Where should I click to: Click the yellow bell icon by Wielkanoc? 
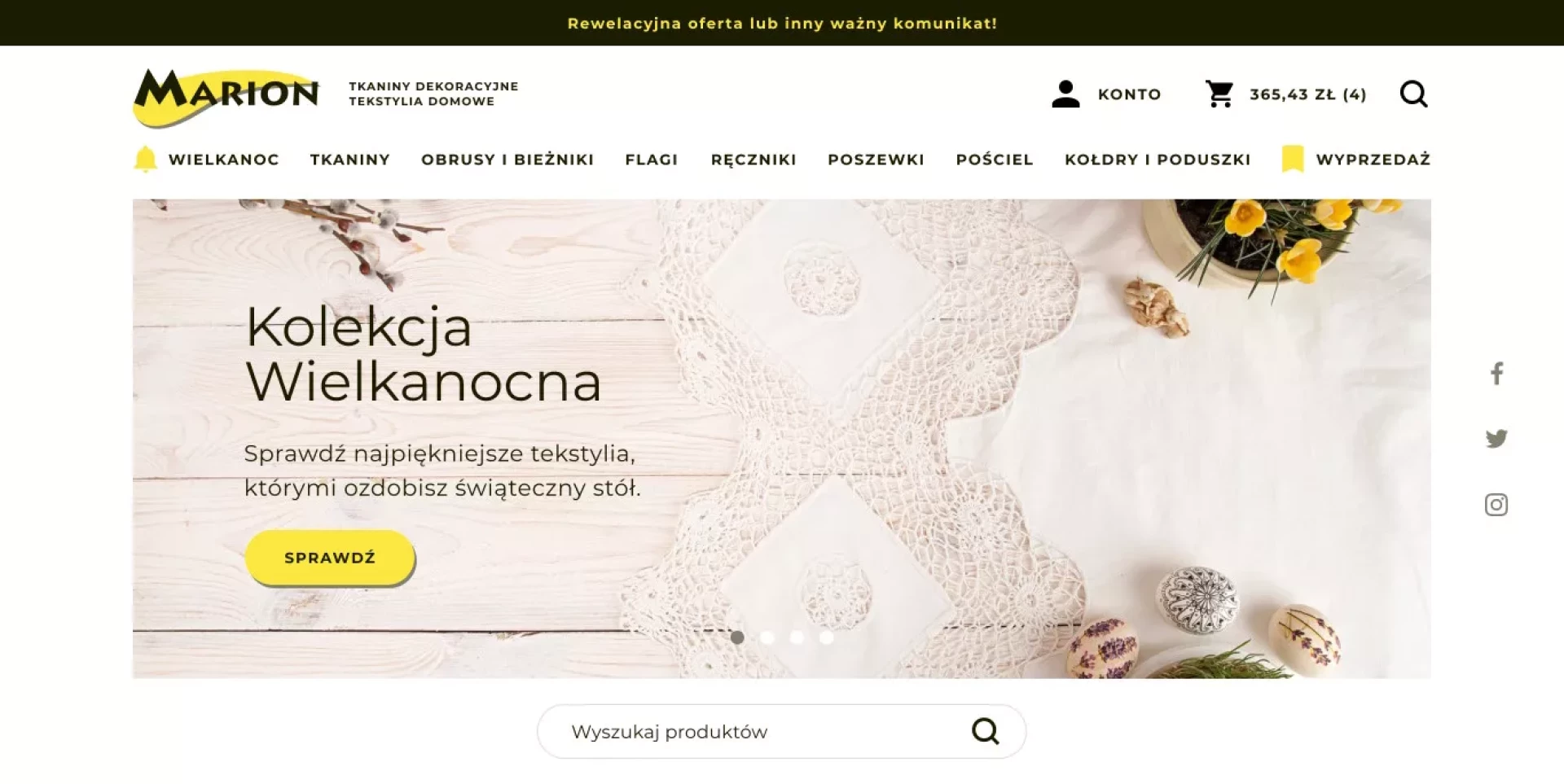point(145,159)
